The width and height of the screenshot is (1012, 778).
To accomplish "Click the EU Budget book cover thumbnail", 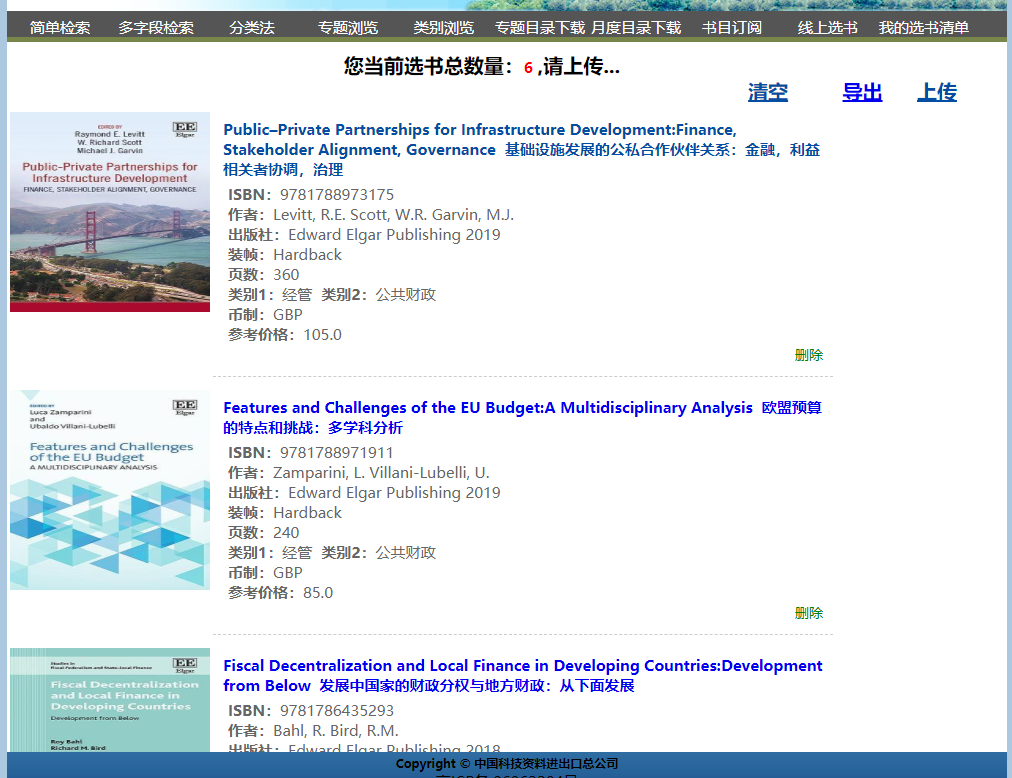I will 110,490.
